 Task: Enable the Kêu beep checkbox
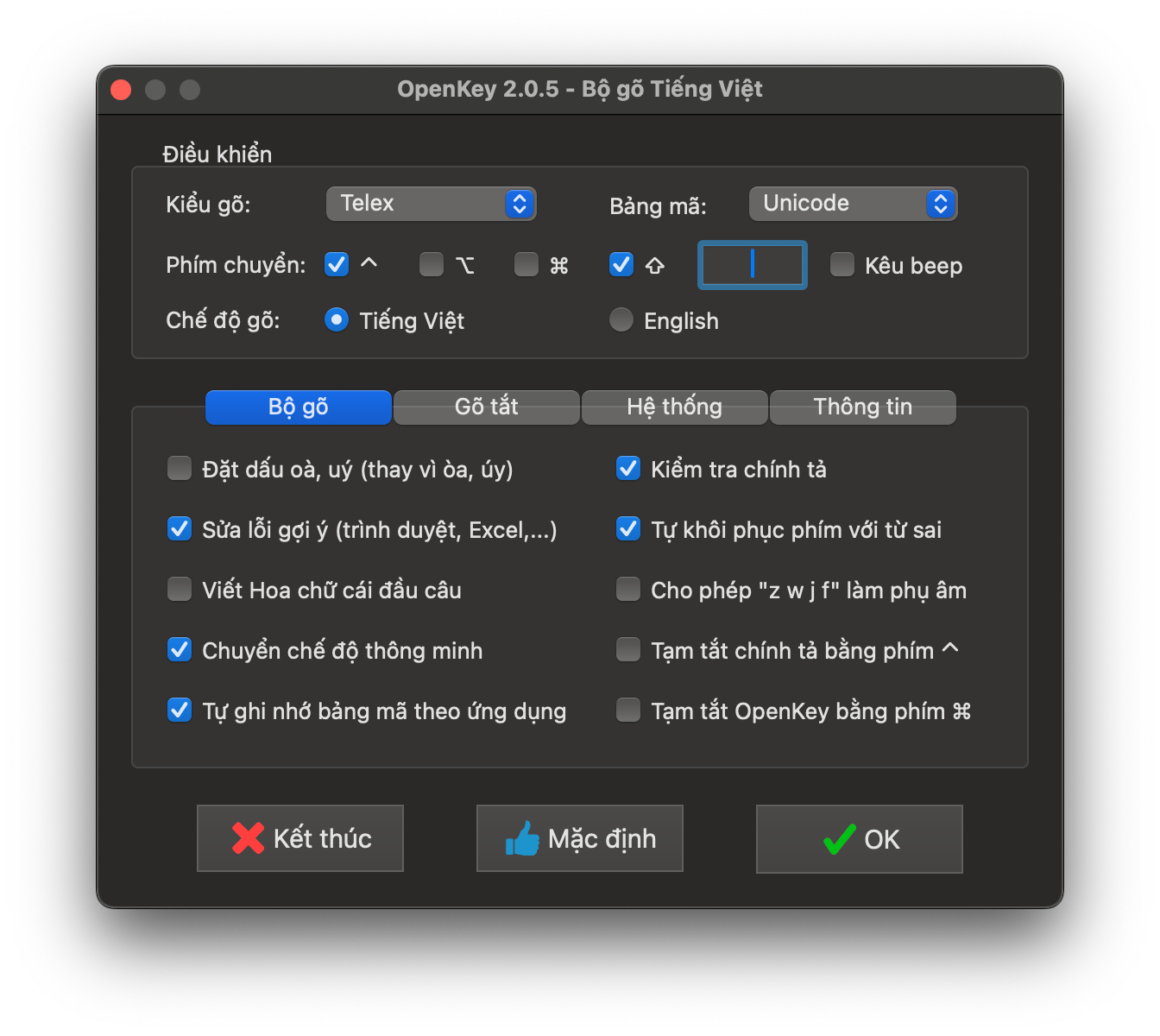pos(842,264)
